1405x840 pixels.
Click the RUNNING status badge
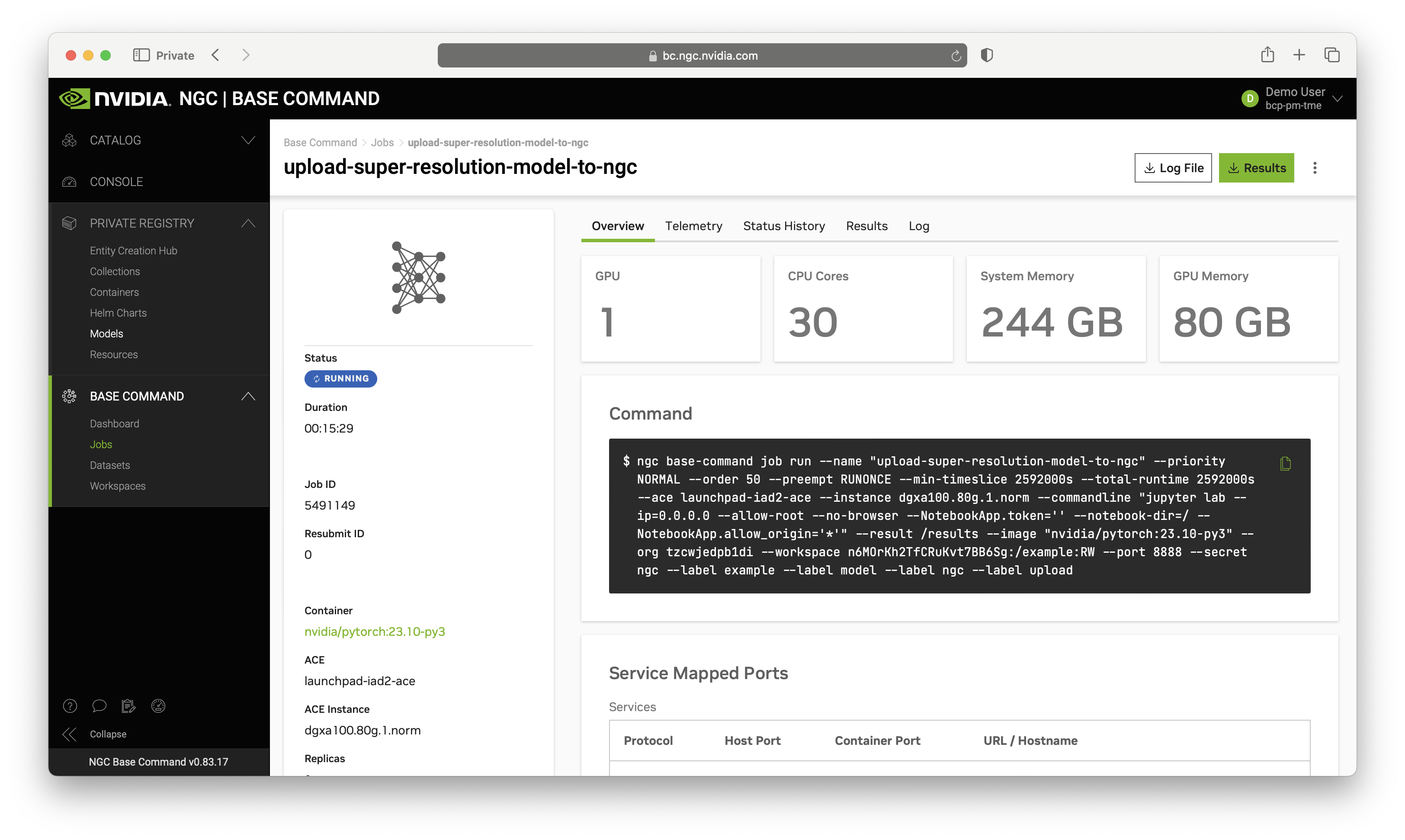pyautogui.click(x=341, y=378)
